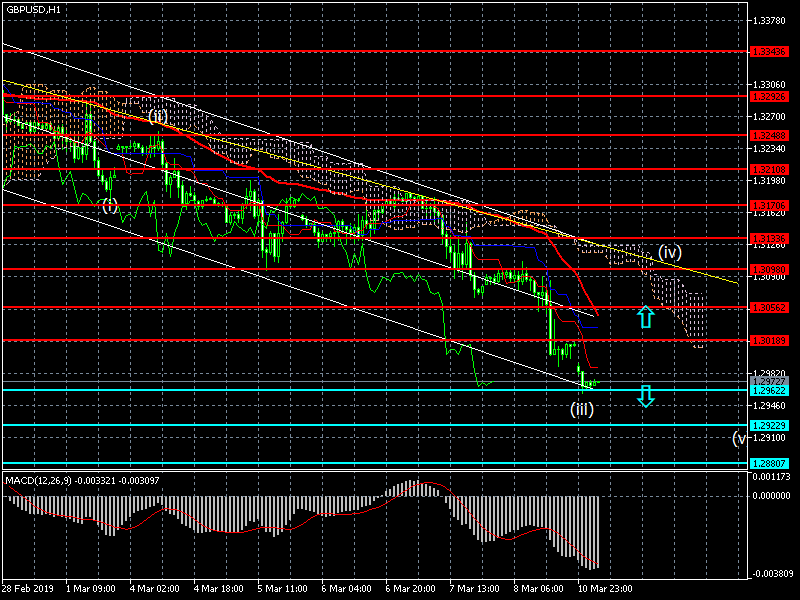
Task: Click the 28 Feb 2019 date axis label
Action: [27, 589]
